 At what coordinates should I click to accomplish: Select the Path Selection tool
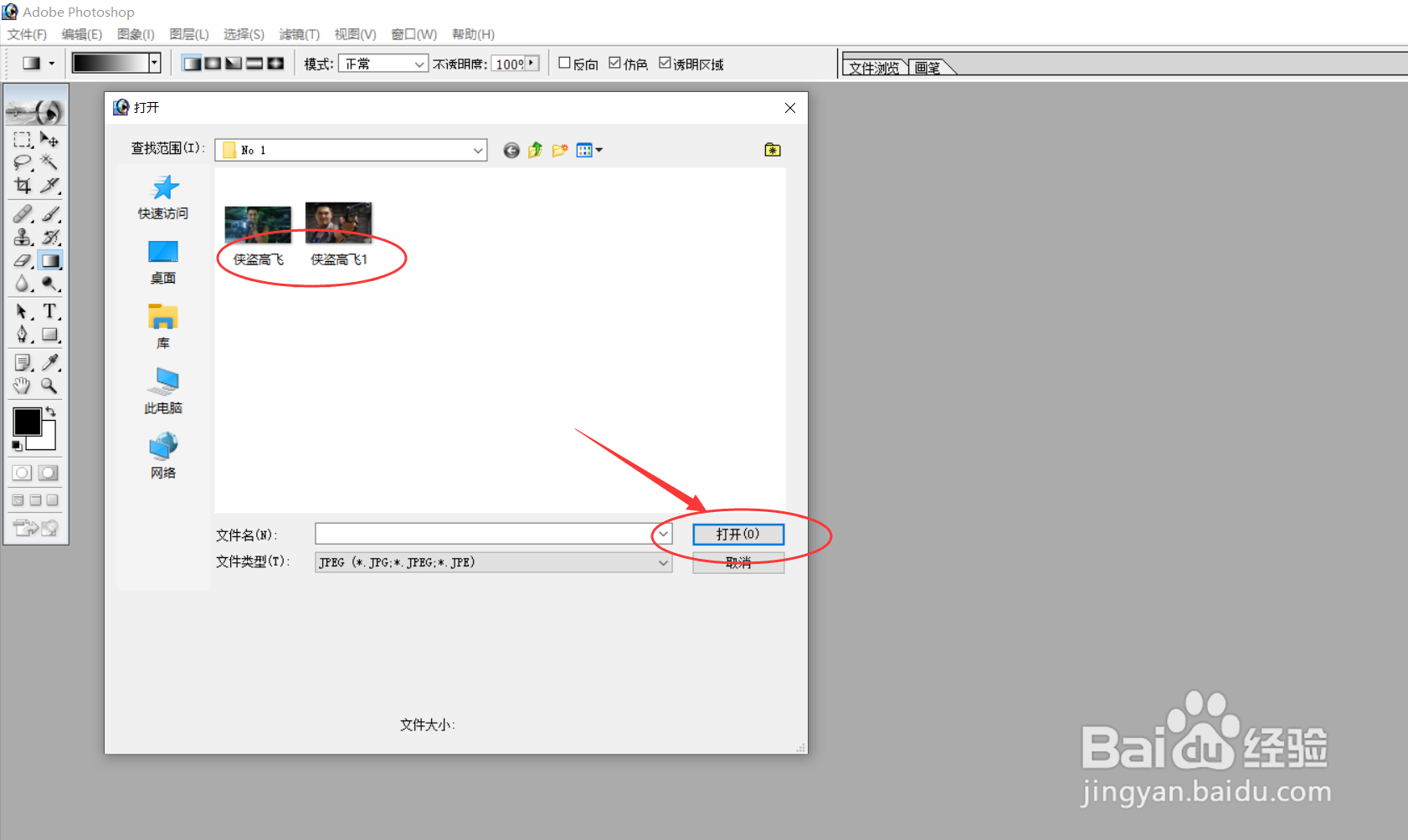pos(23,312)
